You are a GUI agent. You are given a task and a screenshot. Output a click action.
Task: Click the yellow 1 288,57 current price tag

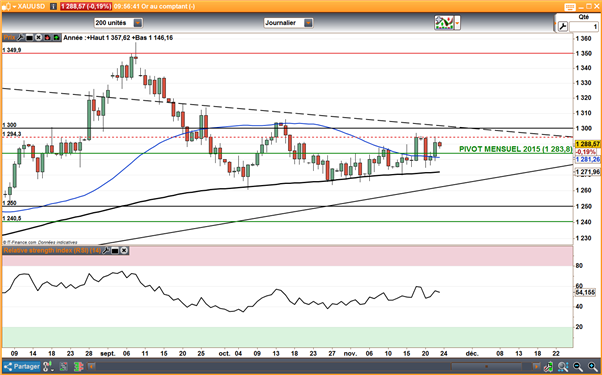point(587,144)
